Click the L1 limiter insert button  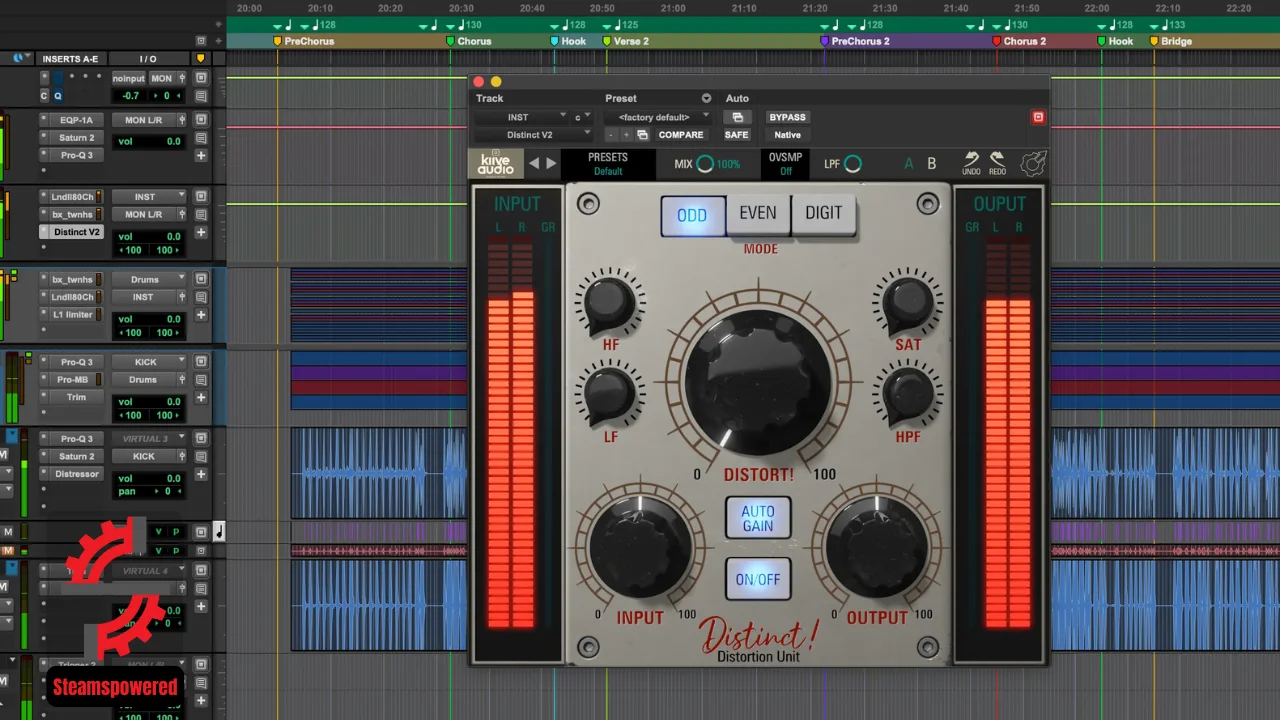[x=72, y=315]
